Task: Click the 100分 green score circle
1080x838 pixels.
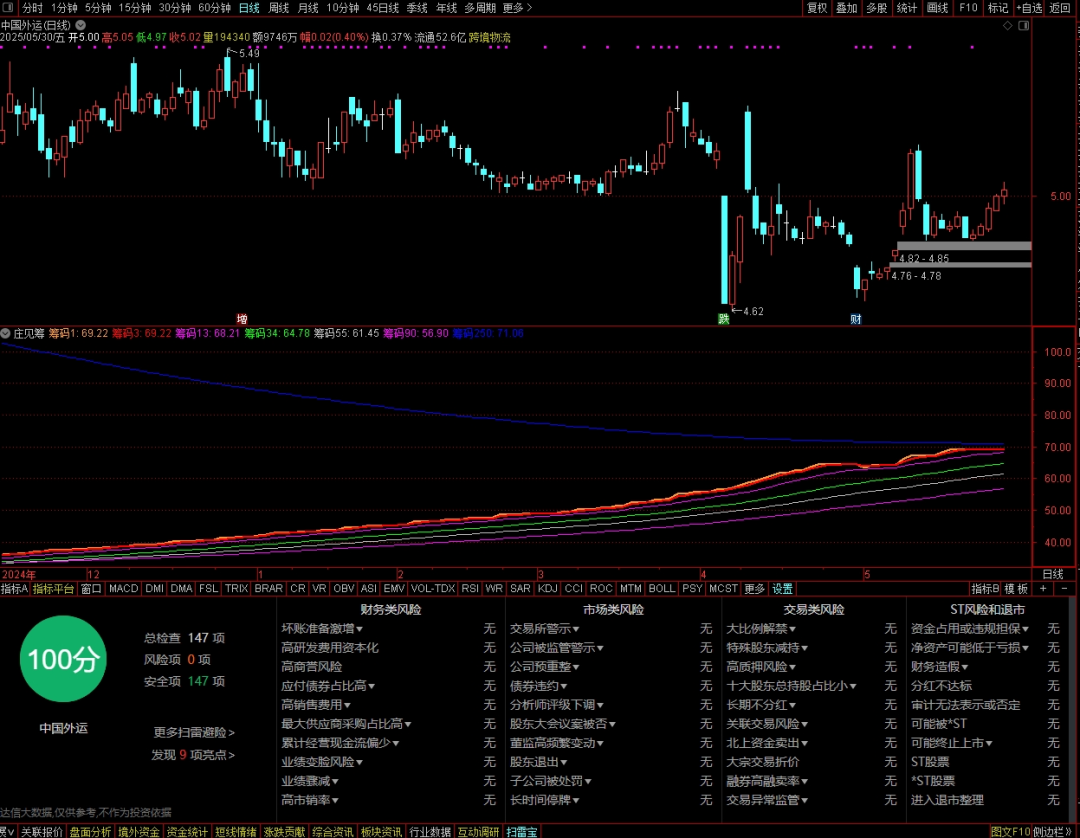Action: 63,659
